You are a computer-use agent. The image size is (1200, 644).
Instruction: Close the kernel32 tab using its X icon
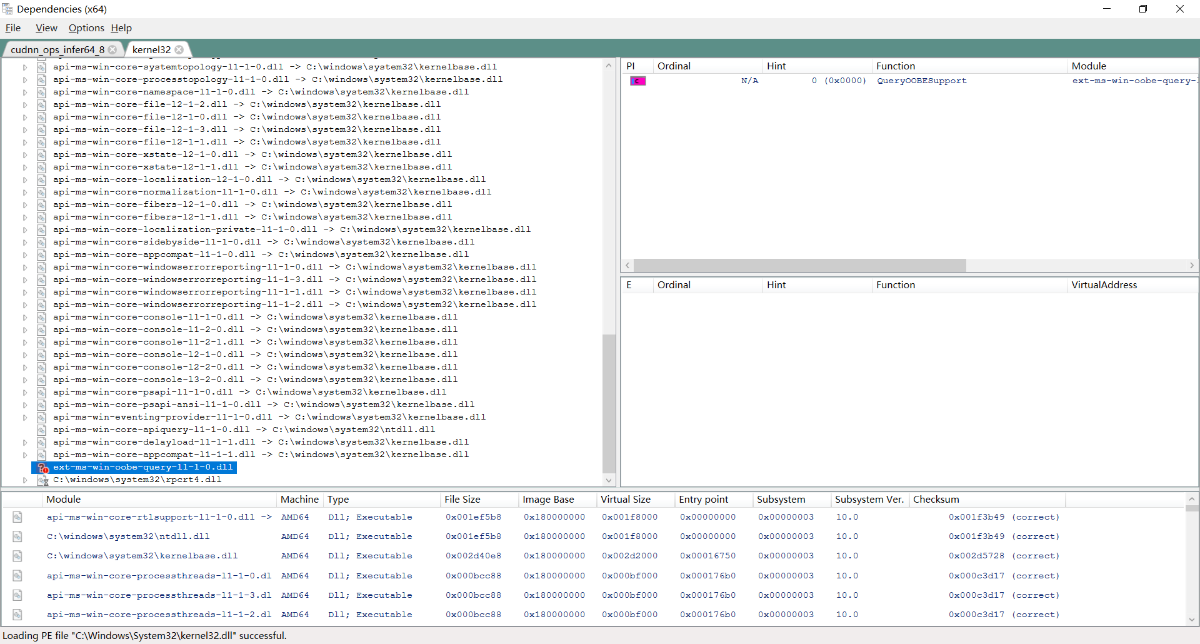[180, 49]
